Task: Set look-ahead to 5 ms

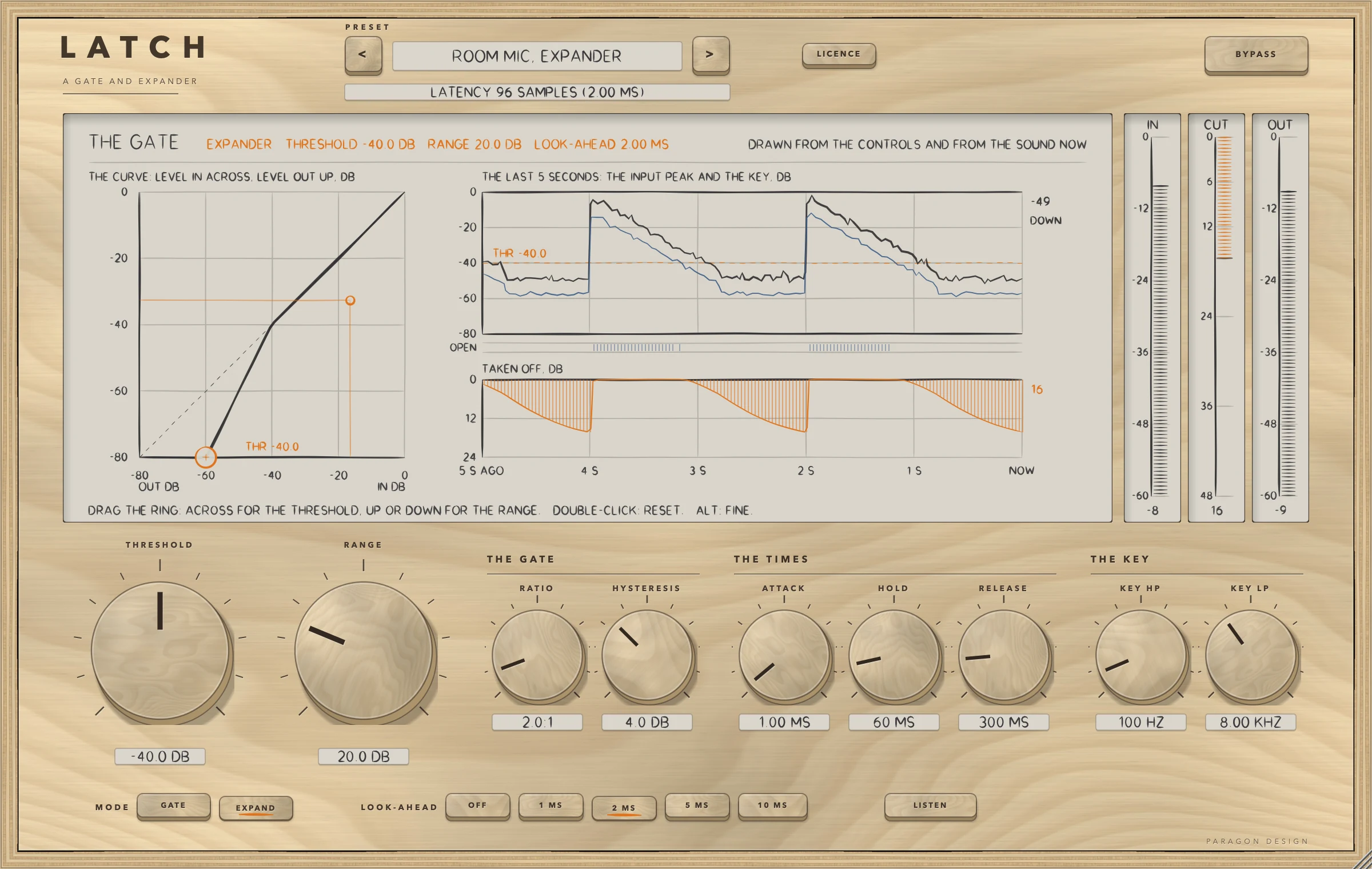Action: pos(697,806)
